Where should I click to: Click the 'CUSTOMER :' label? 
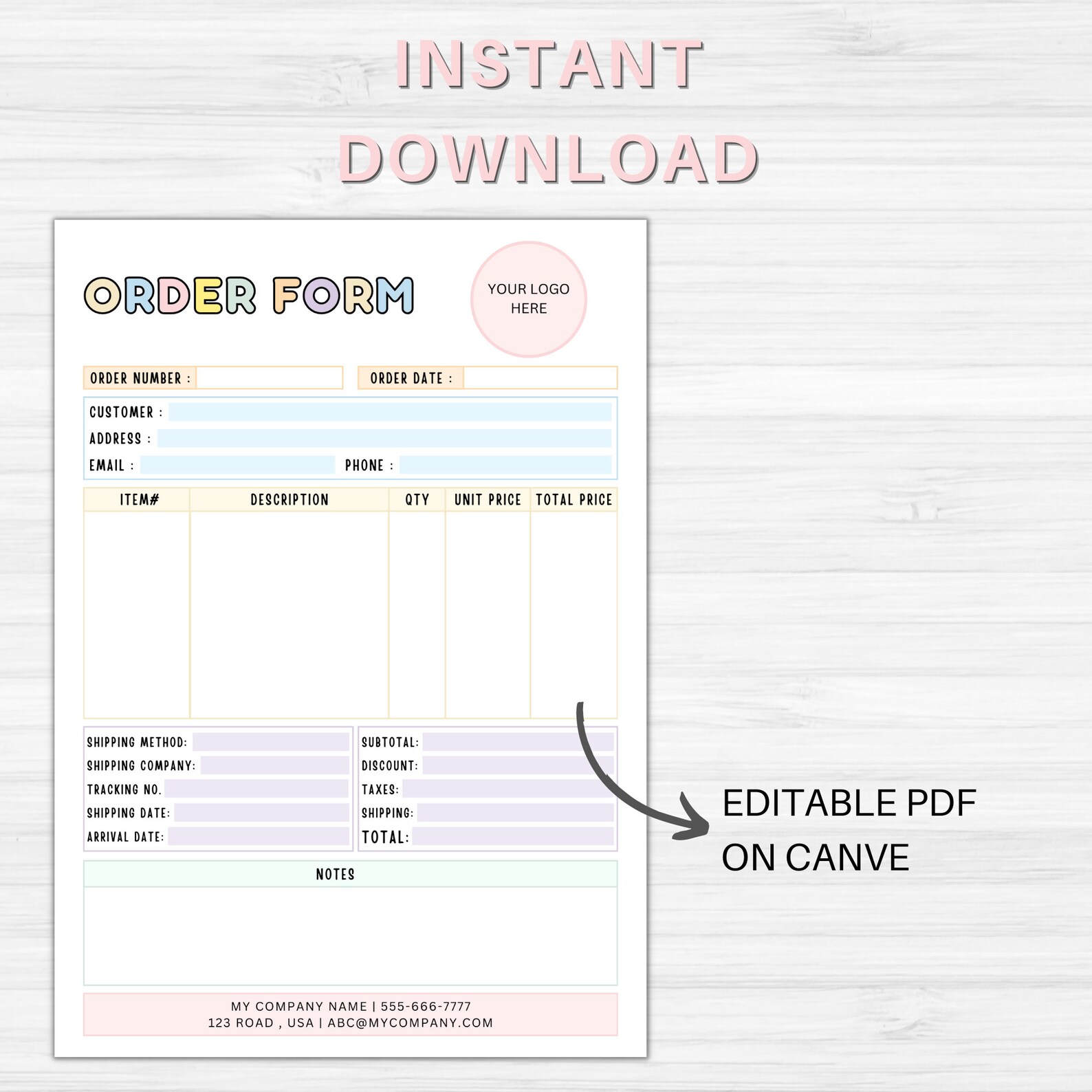coord(126,413)
